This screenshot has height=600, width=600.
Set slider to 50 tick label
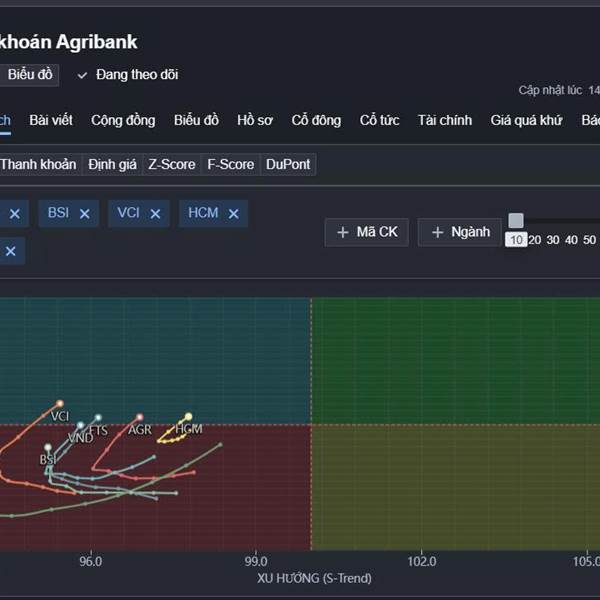[590, 240]
